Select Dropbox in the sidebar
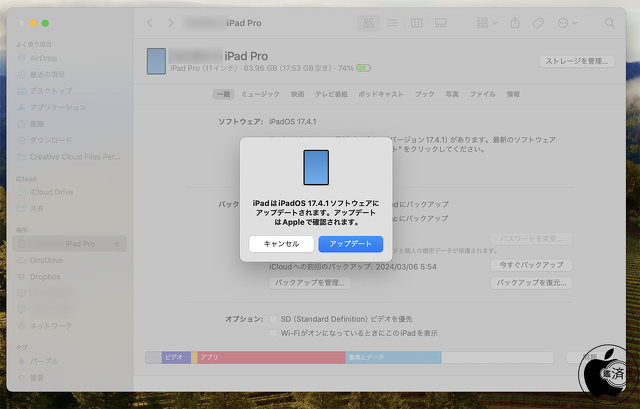This screenshot has width=640, height=409. coord(45,276)
